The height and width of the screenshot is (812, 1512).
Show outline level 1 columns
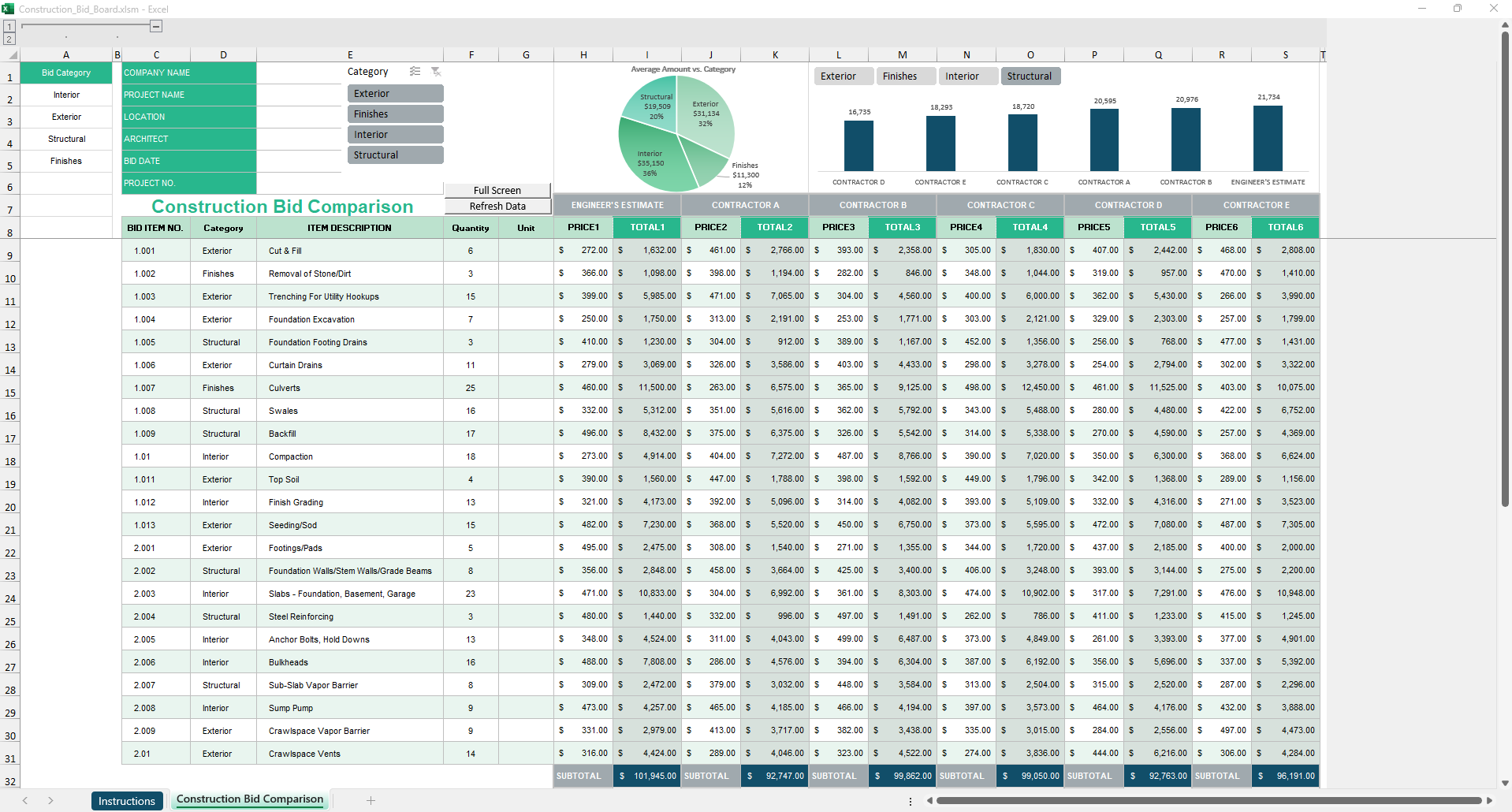pos(9,27)
